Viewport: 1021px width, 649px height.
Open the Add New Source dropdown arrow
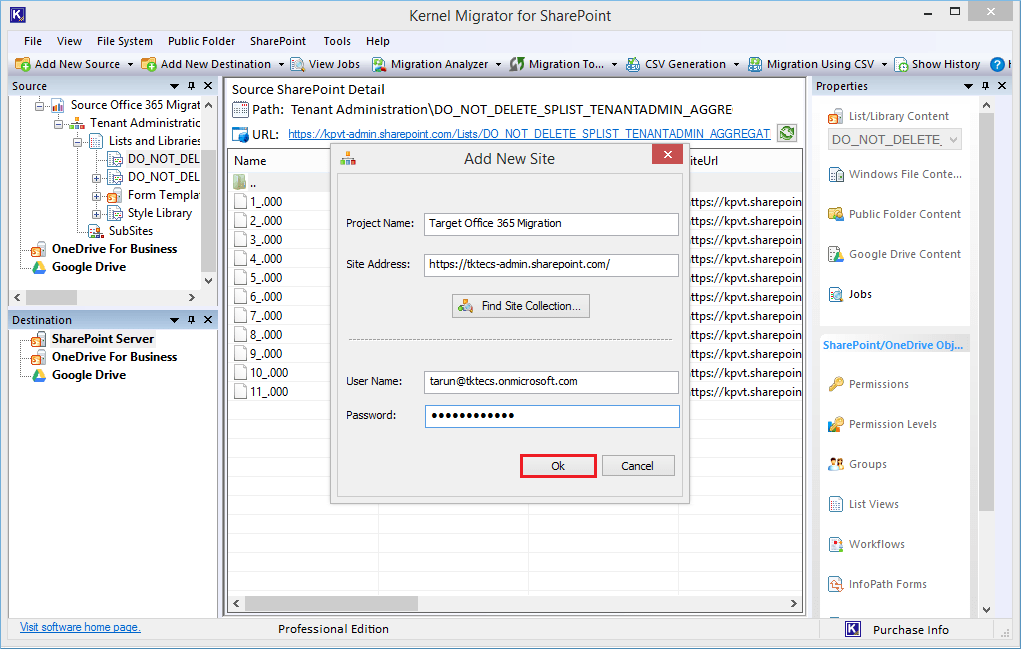point(130,64)
